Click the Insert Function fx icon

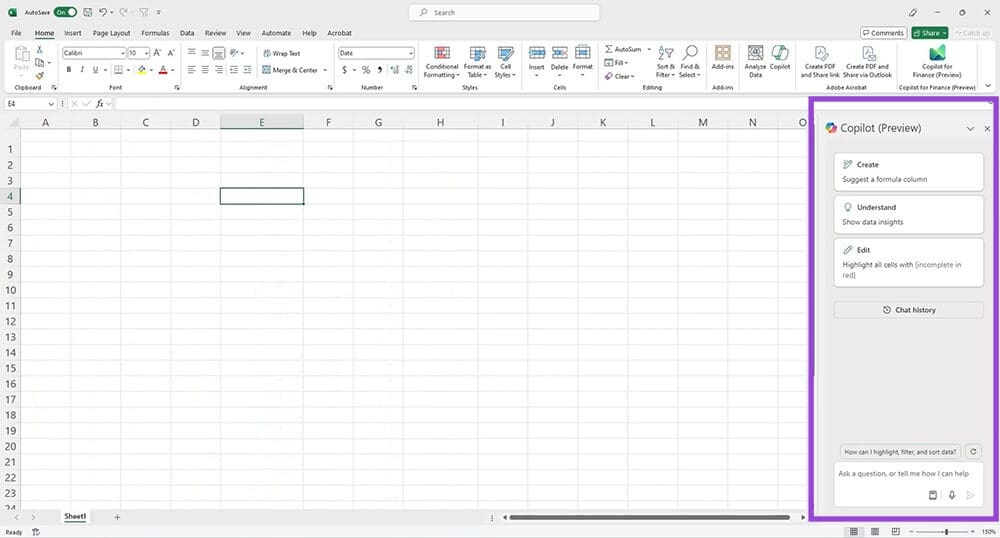point(99,103)
